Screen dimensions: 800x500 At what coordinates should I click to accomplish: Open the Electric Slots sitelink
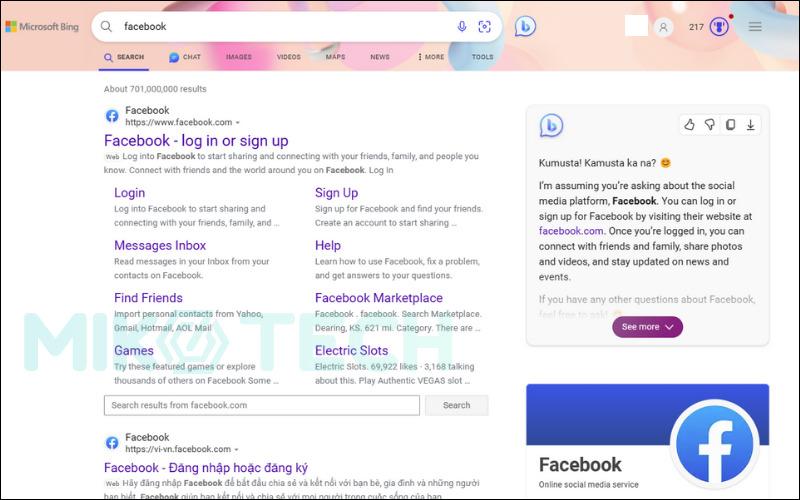[352, 351]
